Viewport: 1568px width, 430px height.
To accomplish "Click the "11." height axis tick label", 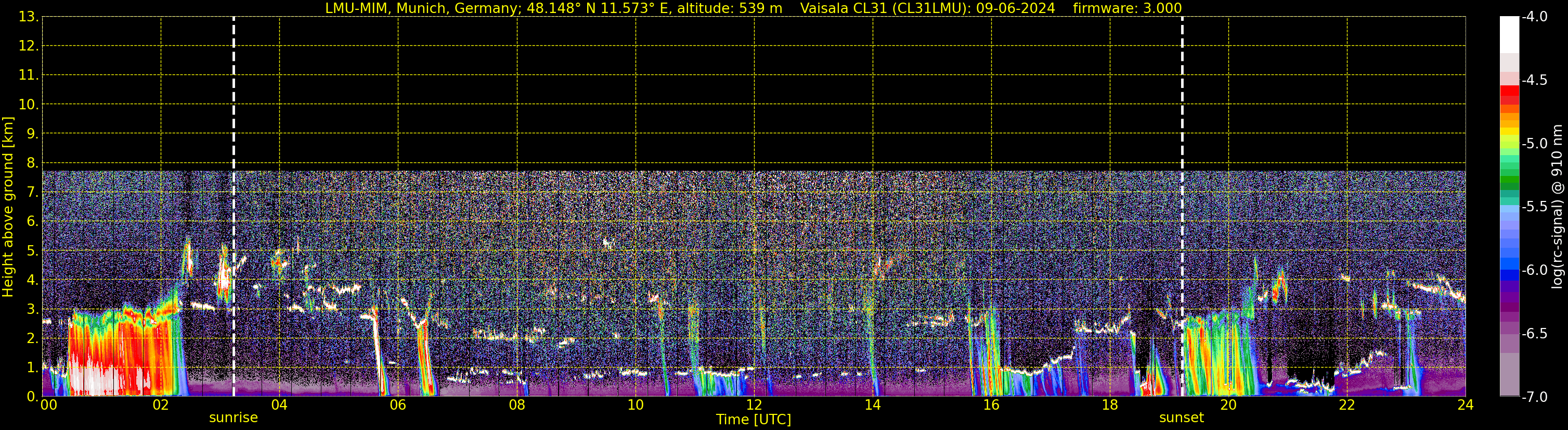I will 29,75.
